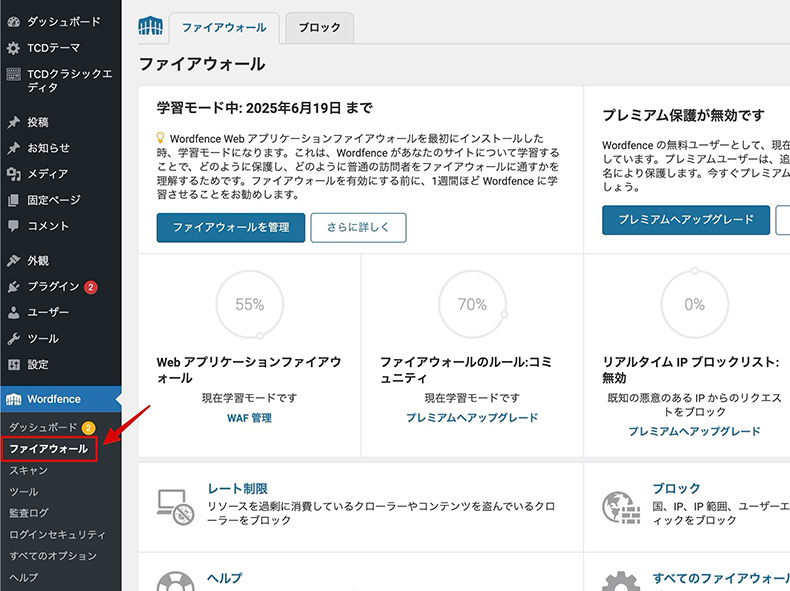Click the rate limiting laptop icon

pyautogui.click(x=175, y=507)
